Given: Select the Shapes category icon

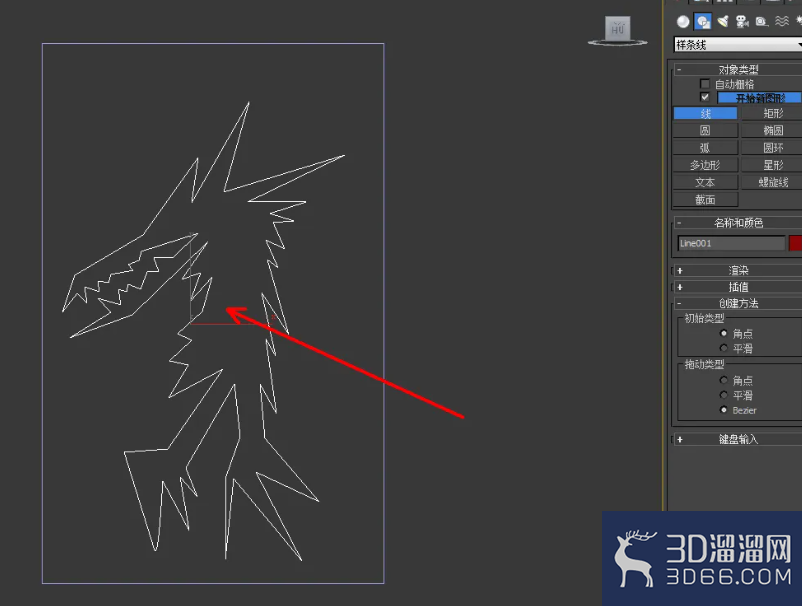Looking at the screenshot, I should click(x=703, y=21).
